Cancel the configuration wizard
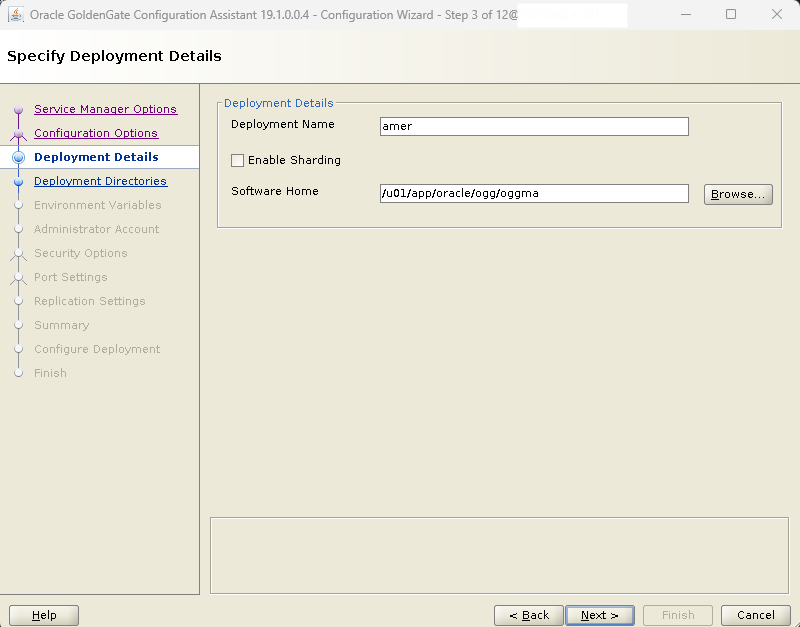 click(x=756, y=615)
